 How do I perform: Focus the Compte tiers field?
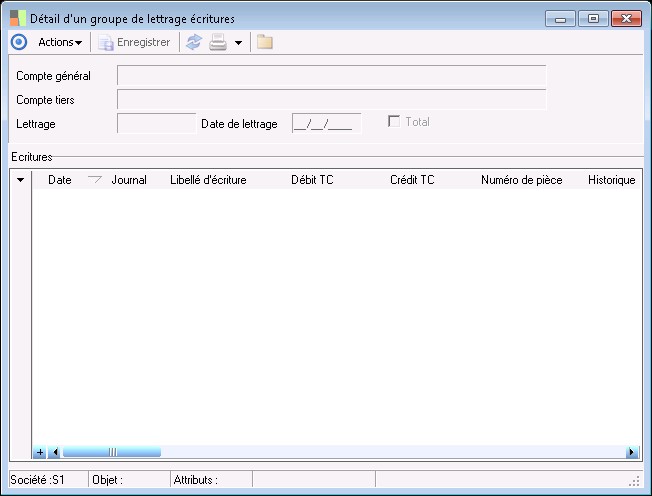click(x=331, y=100)
